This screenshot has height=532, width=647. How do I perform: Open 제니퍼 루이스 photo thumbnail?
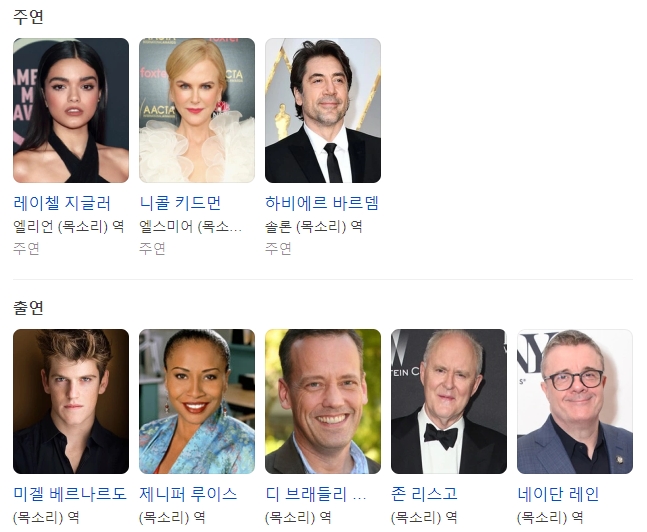(x=197, y=401)
